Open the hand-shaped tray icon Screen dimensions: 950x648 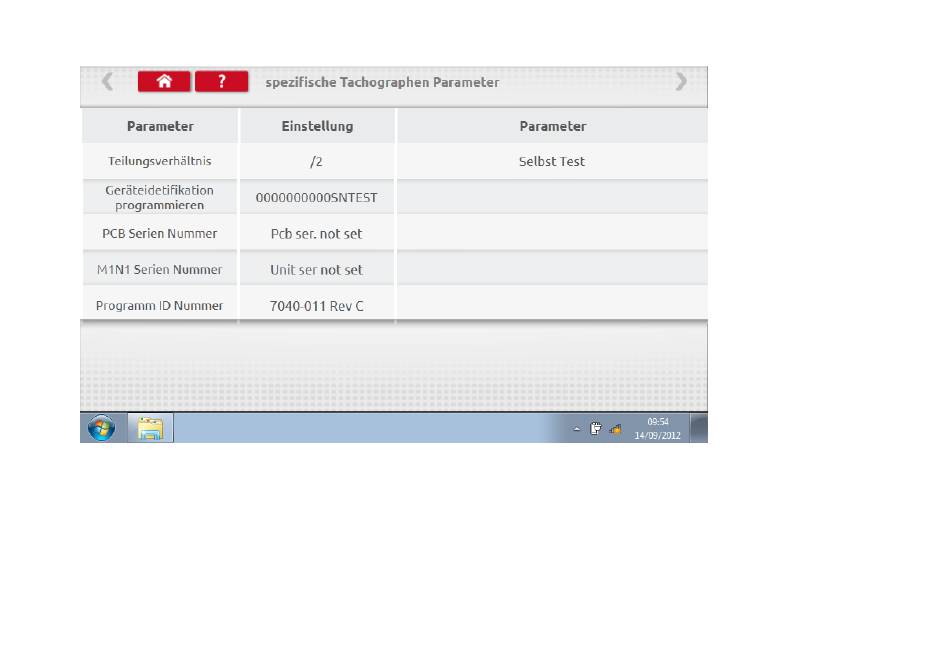pos(596,429)
